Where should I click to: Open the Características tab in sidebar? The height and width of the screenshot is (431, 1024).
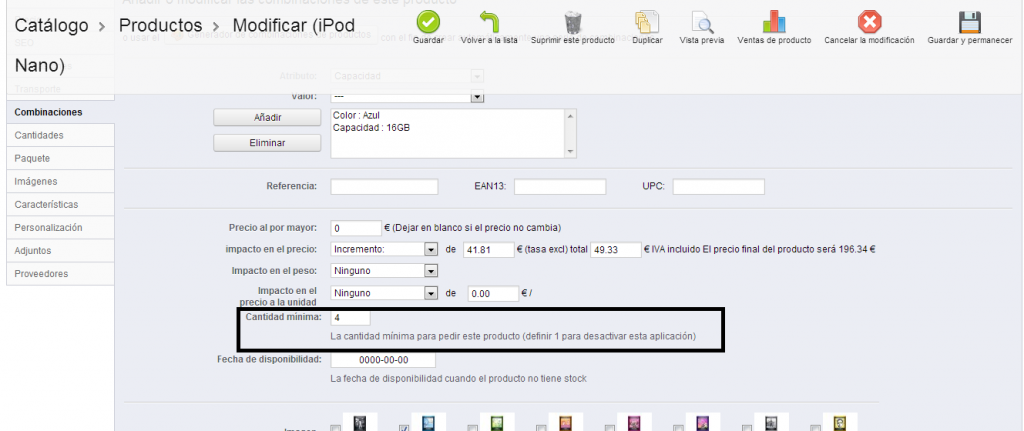46,204
